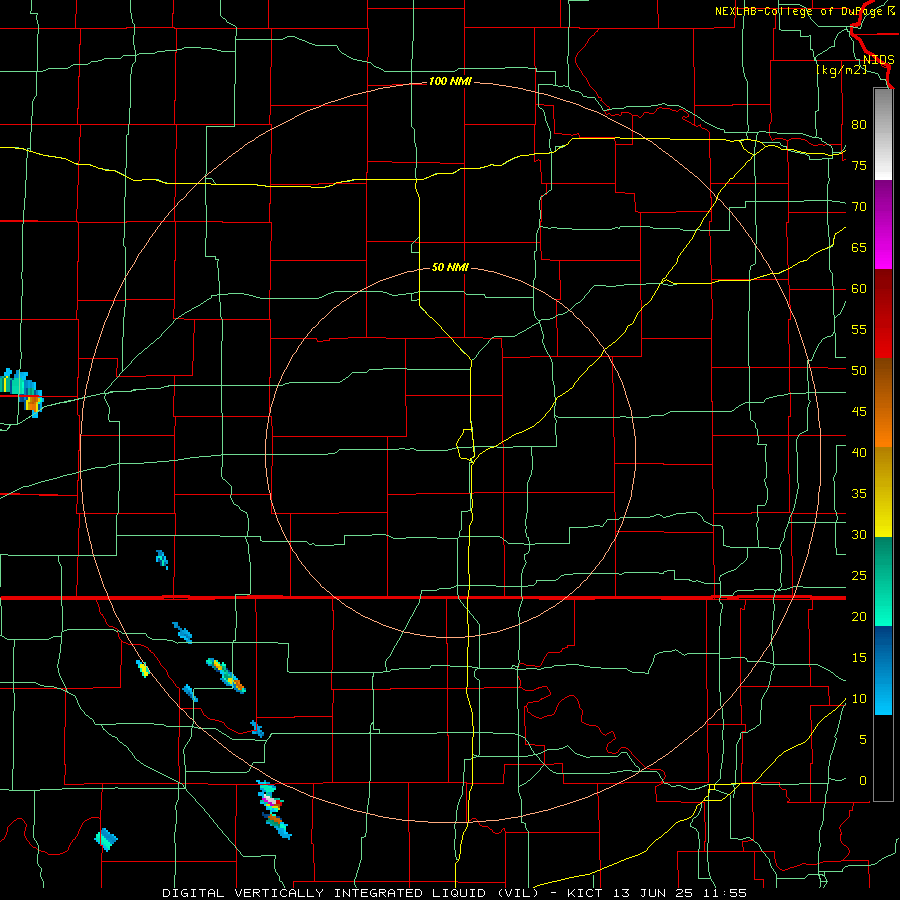
Task: Pick the yellow segment of the color bar
Action: click(883, 492)
